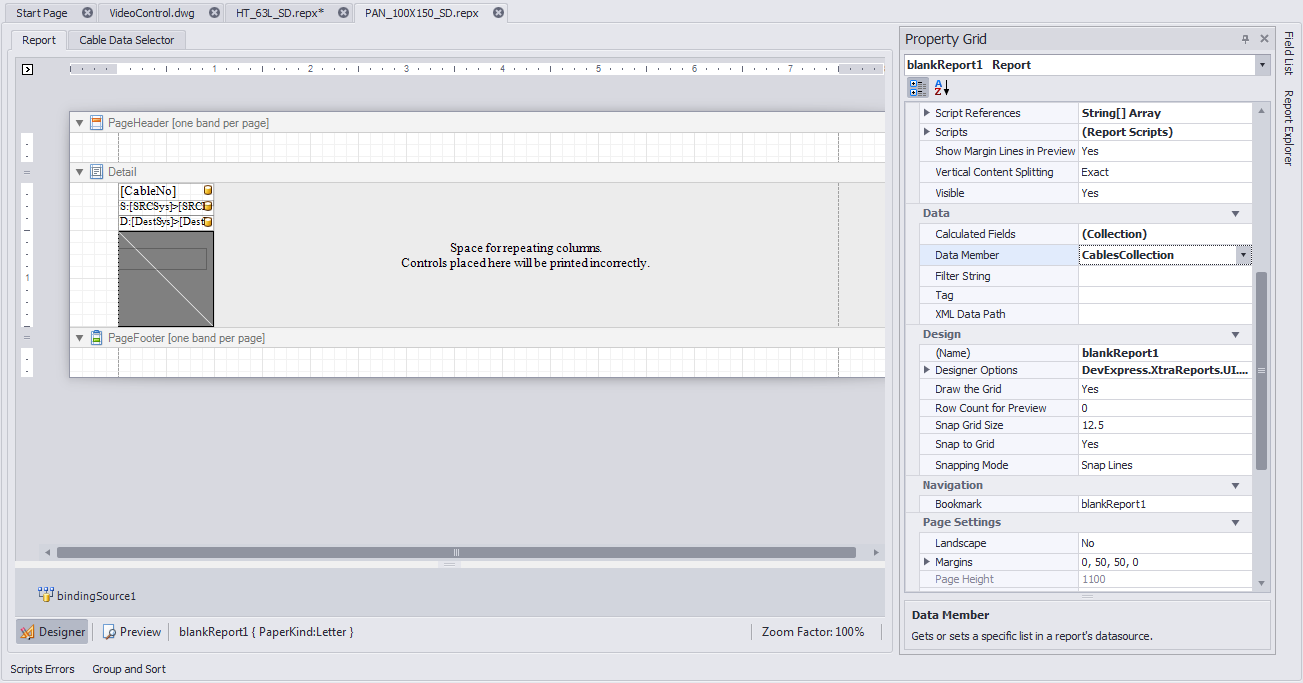The image size is (1303, 683).
Task: Click the report smart tag arrow near ruler
Action: 27,69
